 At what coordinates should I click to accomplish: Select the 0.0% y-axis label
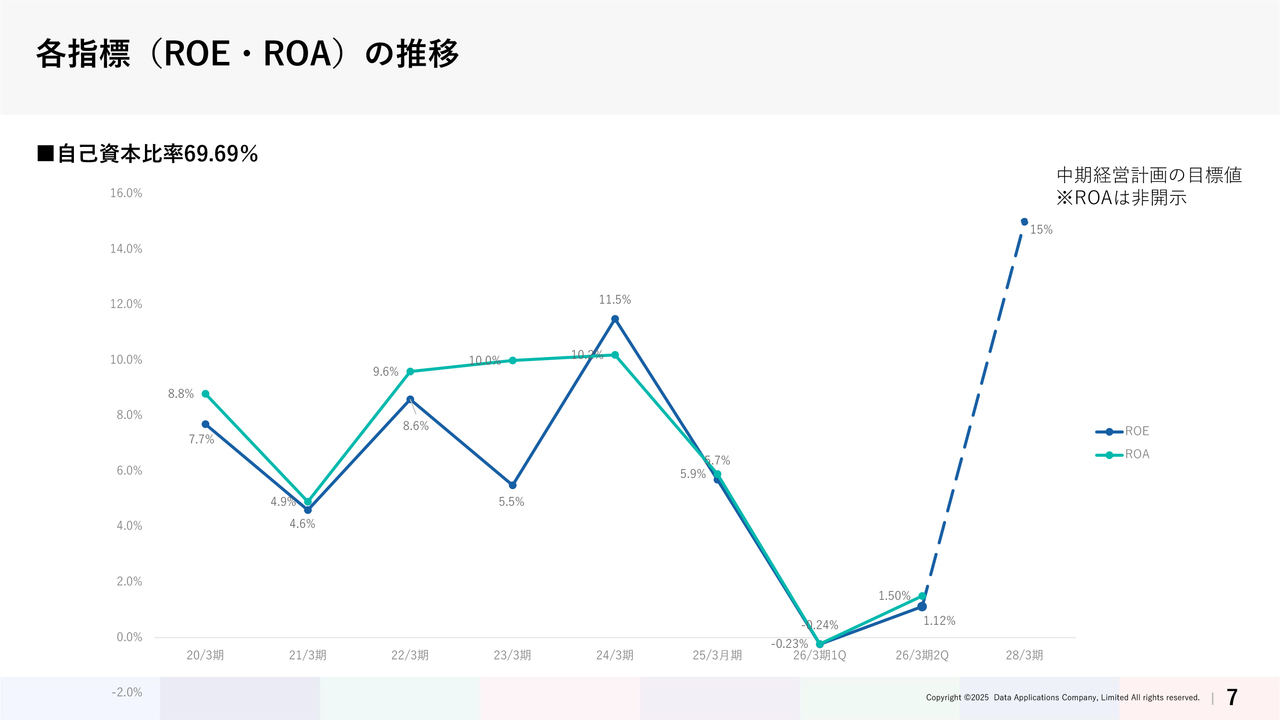[128, 637]
